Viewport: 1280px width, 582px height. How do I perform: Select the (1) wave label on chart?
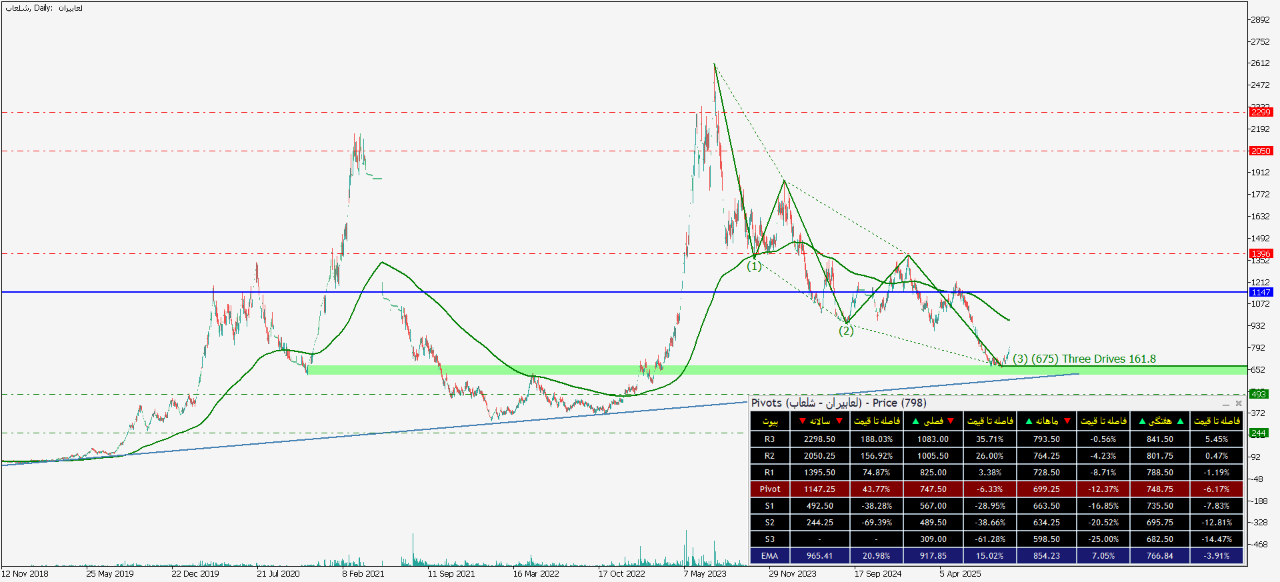tap(754, 267)
